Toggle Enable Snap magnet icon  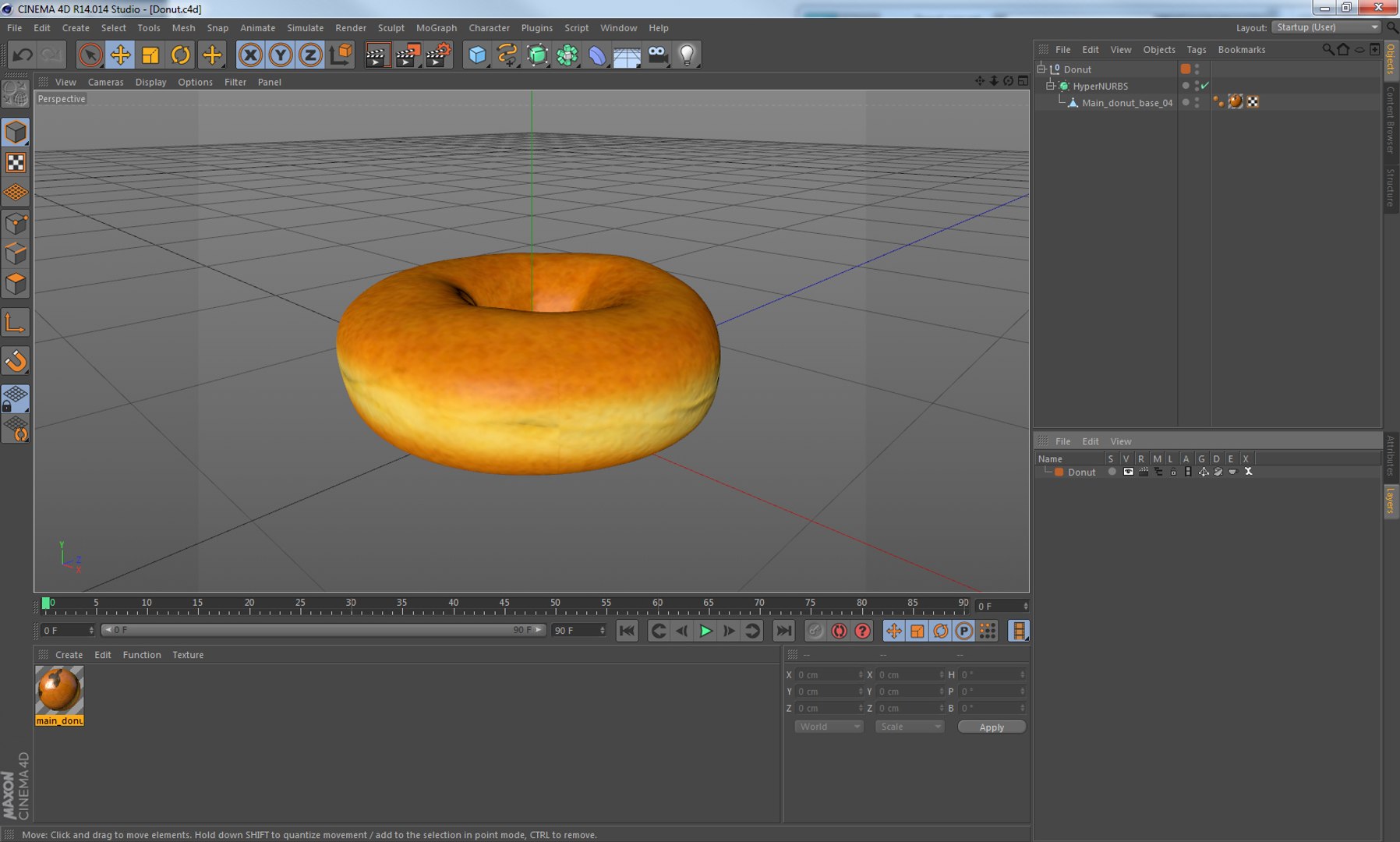coord(16,361)
